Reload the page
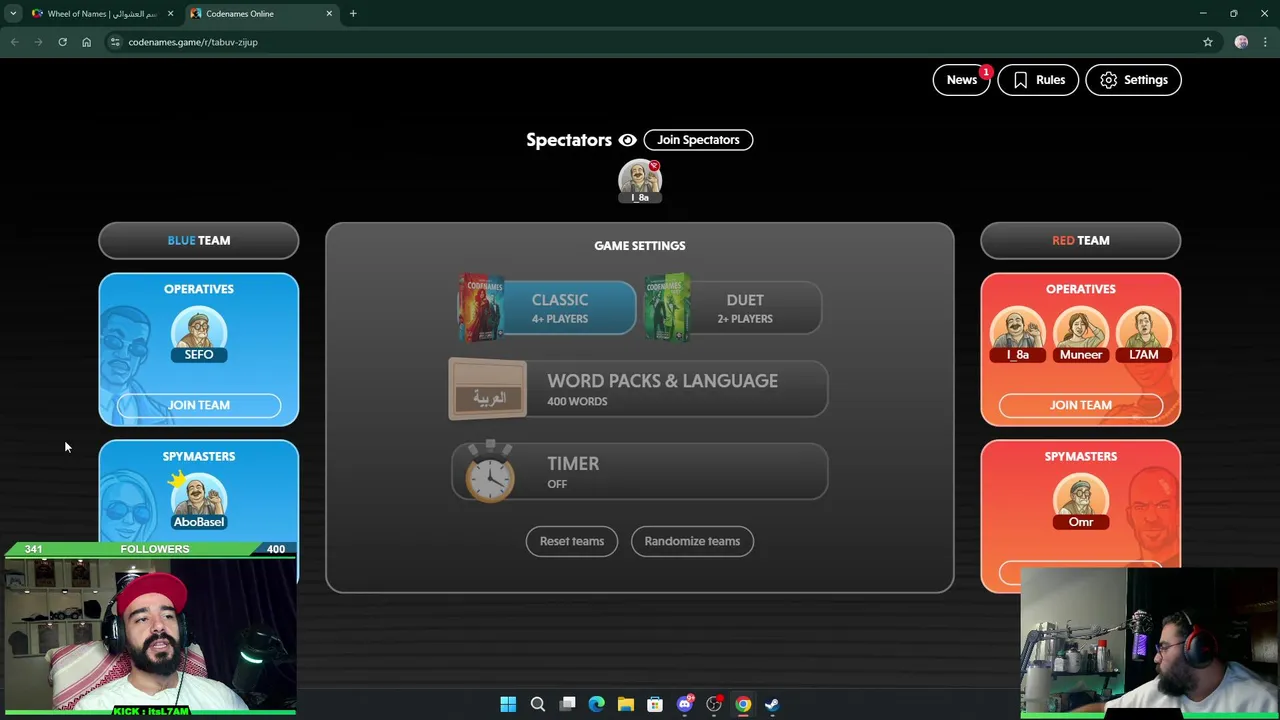The image size is (1280, 720). pos(62,42)
